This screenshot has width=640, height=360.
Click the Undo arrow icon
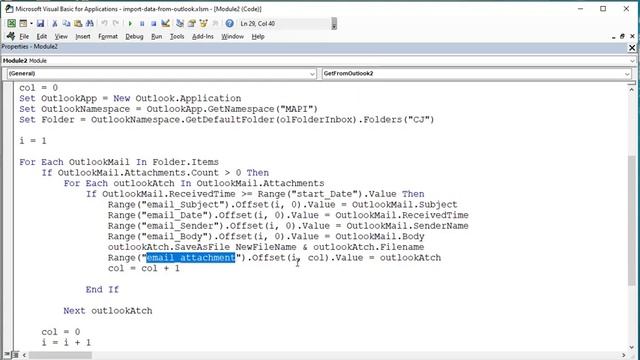[x=104, y=24]
